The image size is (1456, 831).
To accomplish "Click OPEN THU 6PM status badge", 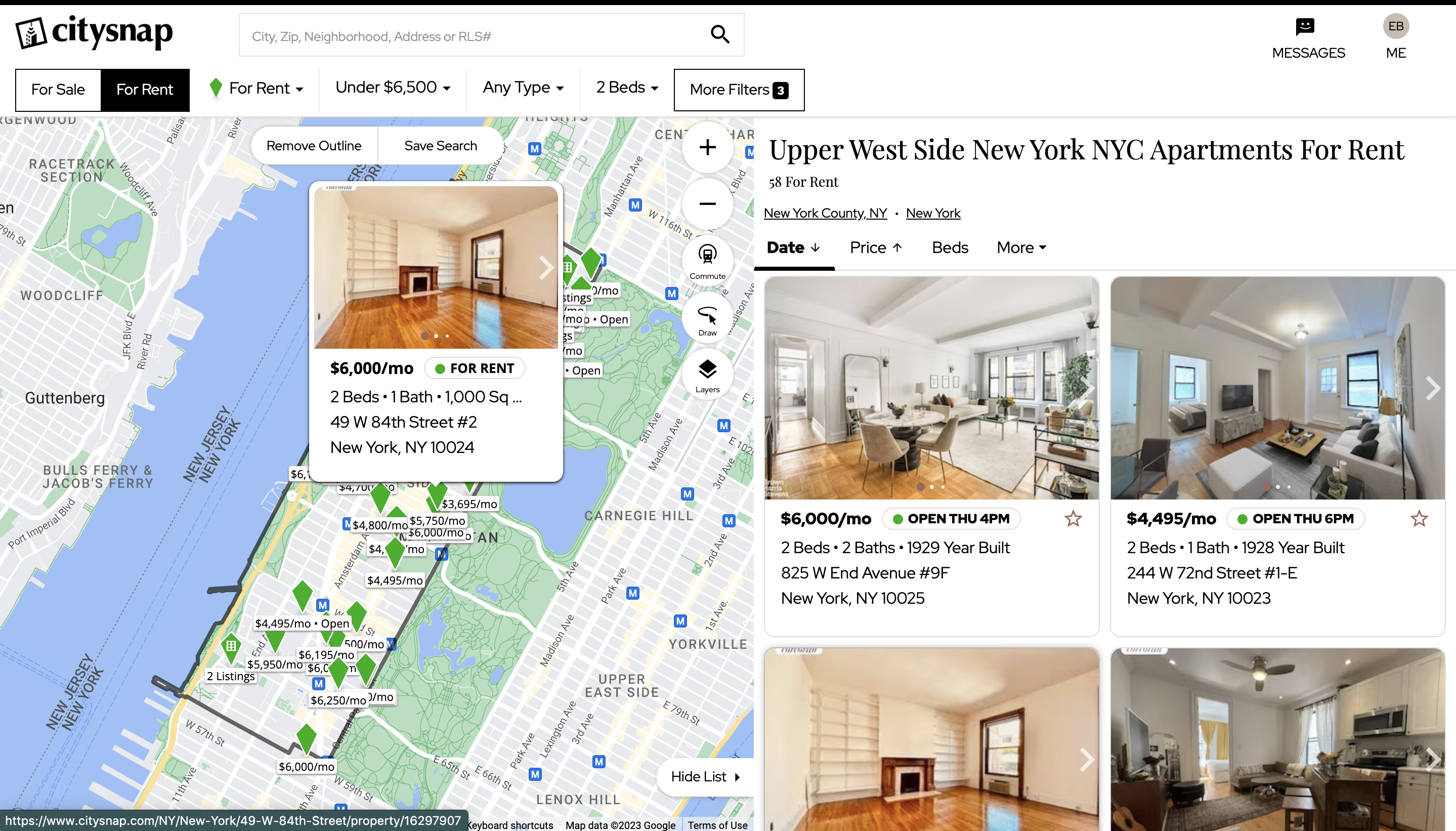I will click(1295, 519).
